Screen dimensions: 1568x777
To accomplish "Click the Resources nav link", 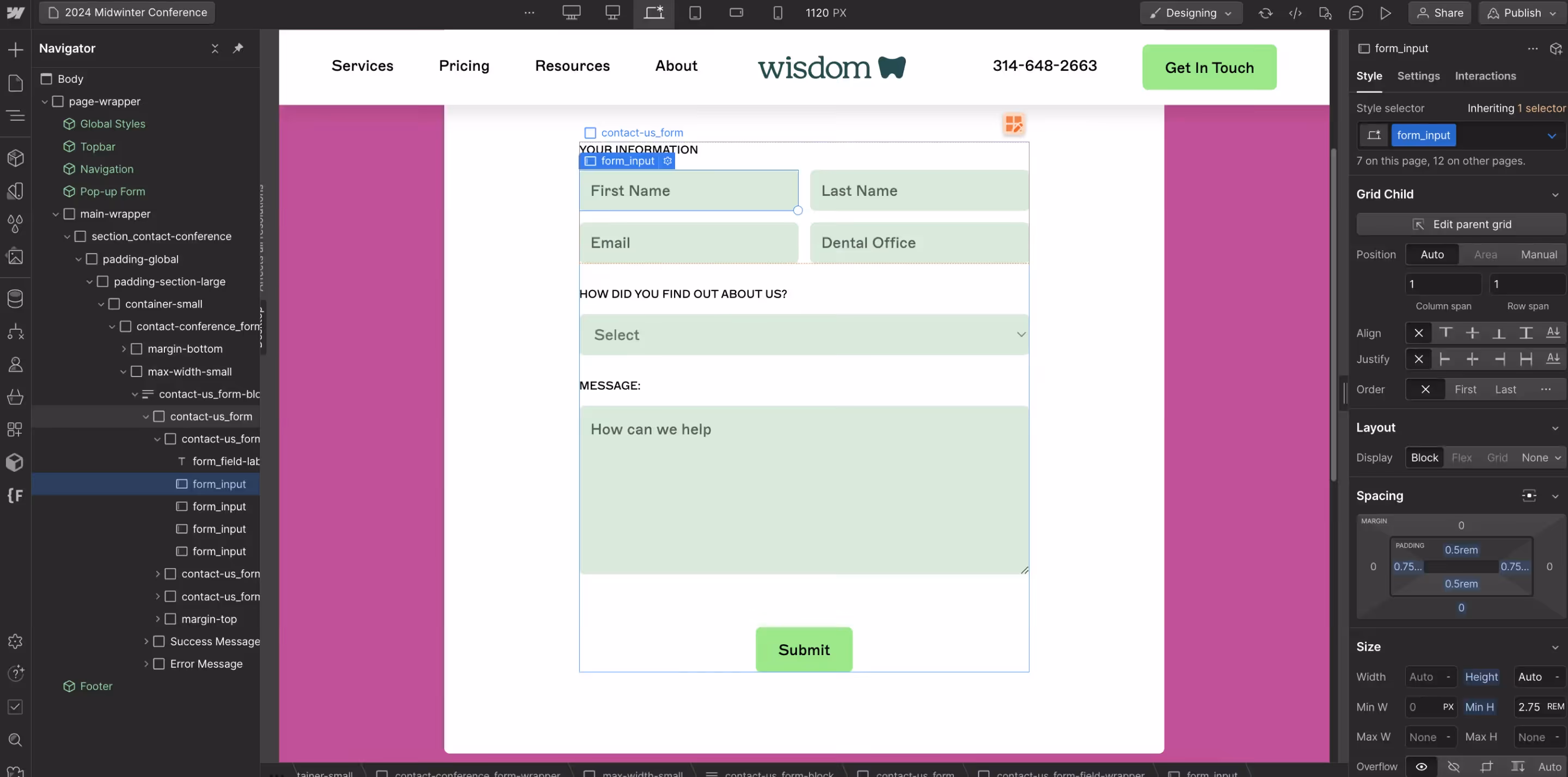I will coord(572,66).
